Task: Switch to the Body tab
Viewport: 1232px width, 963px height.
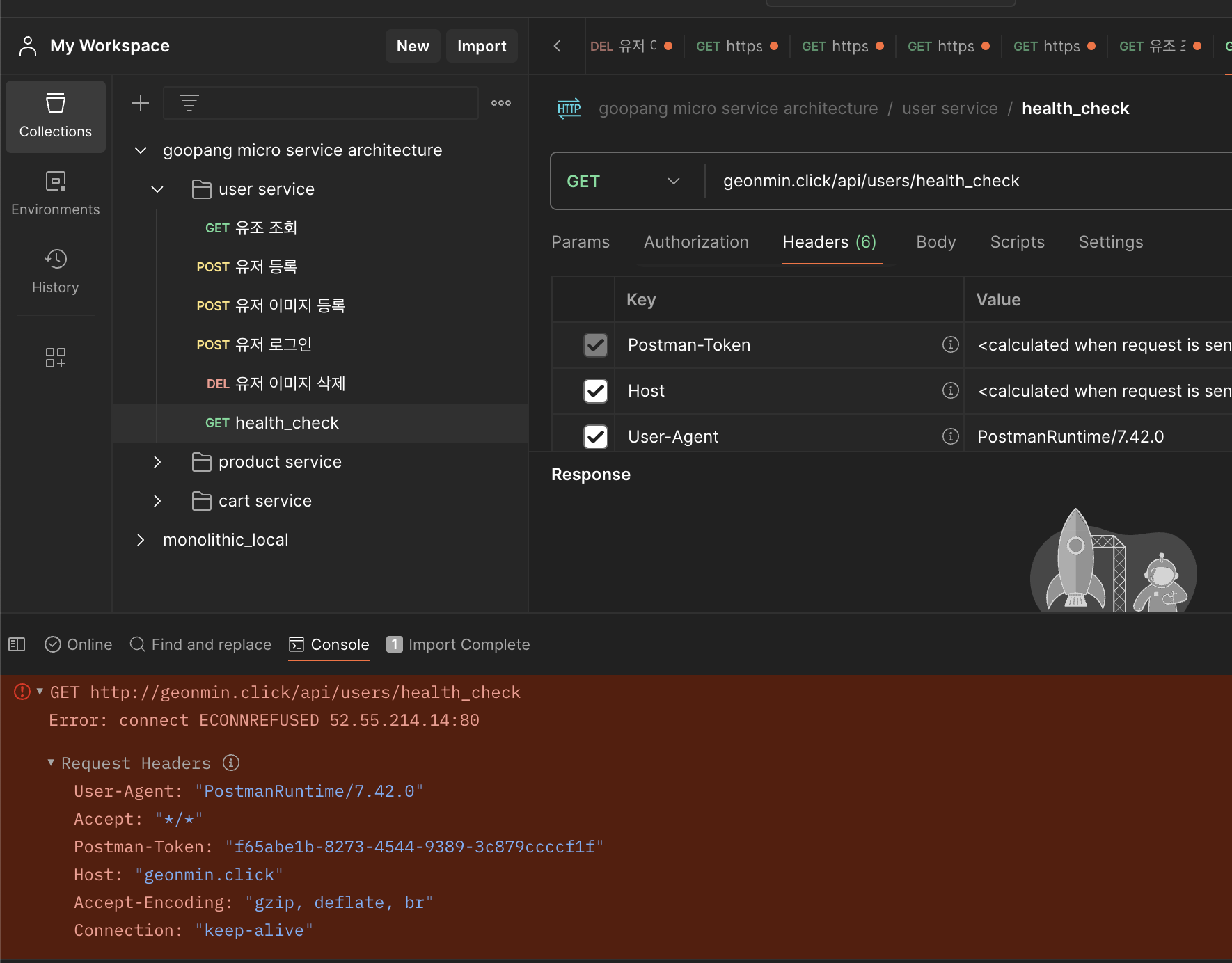Action: pos(936,242)
